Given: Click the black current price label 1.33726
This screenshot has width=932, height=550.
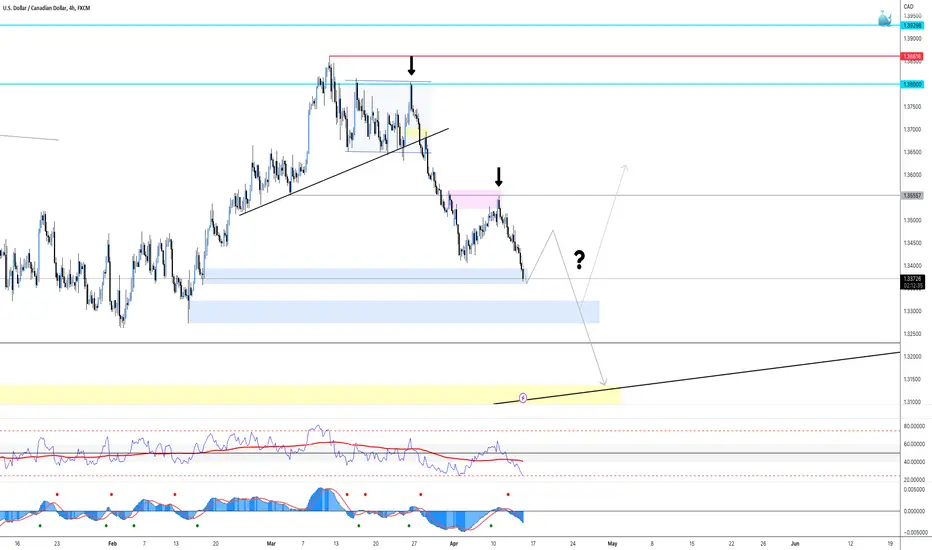Looking at the screenshot, I should tap(912, 282).
